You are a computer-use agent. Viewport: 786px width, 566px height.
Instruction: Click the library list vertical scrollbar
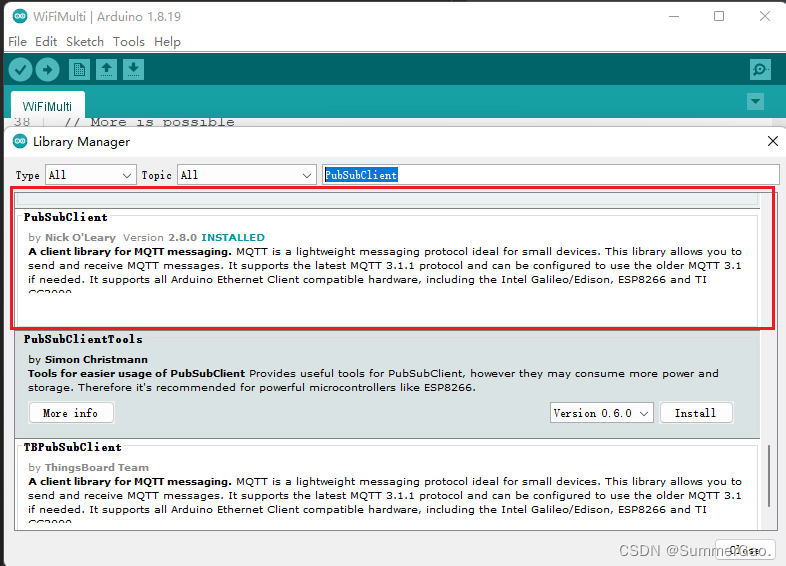click(768, 475)
